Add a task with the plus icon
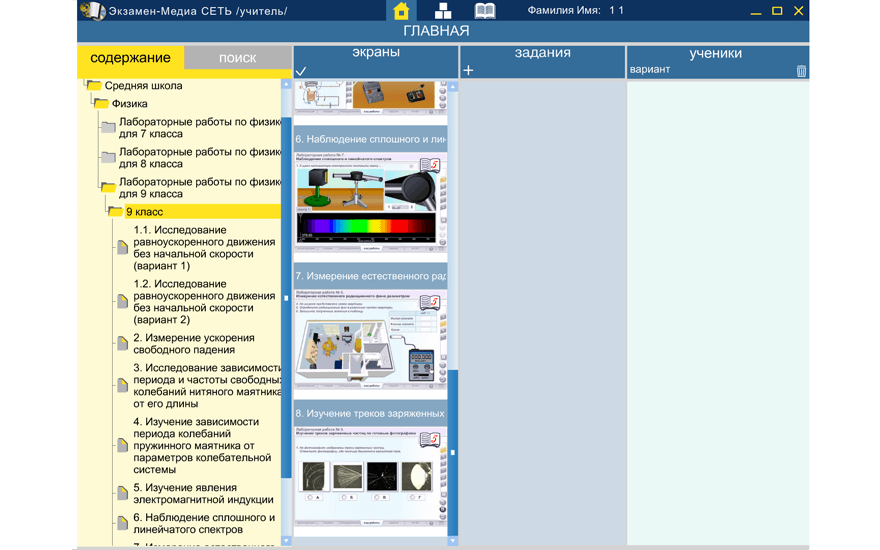This screenshot has height=550, width=880. coord(468,70)
